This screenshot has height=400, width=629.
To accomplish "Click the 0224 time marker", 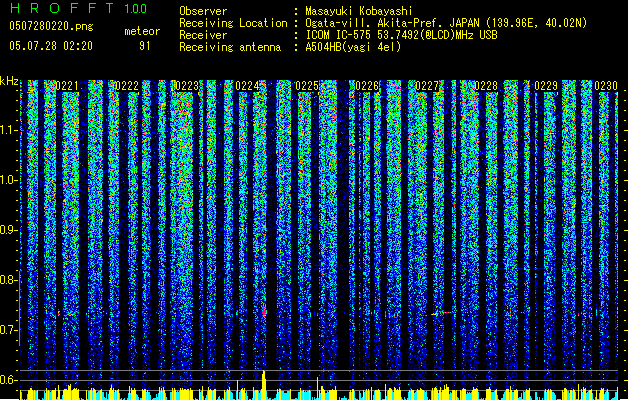I will 247,86.
